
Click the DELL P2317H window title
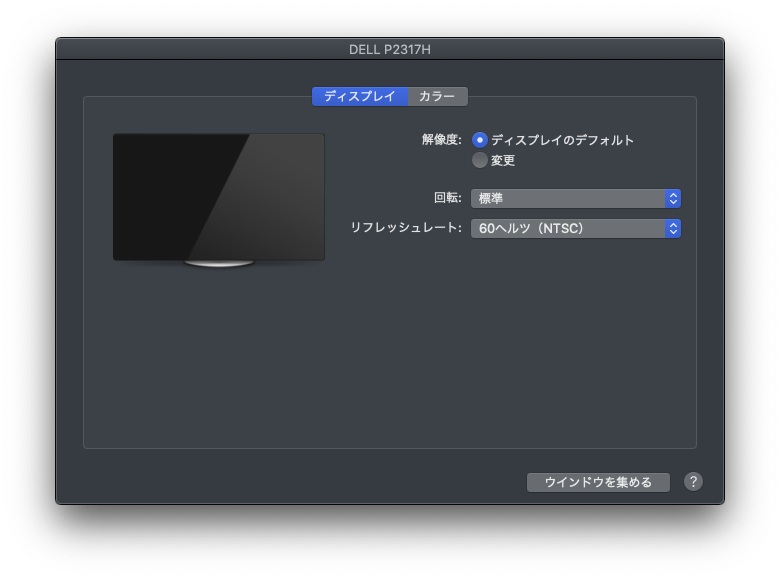(390, 50)
